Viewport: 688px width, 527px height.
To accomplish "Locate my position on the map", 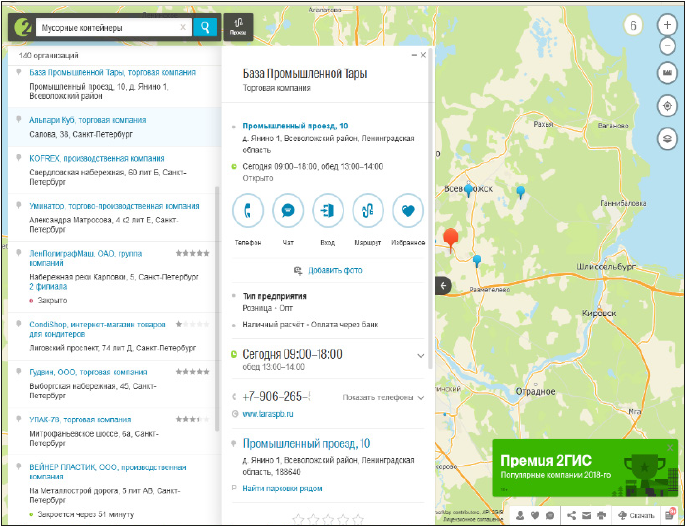I will (x=667, y=106).
